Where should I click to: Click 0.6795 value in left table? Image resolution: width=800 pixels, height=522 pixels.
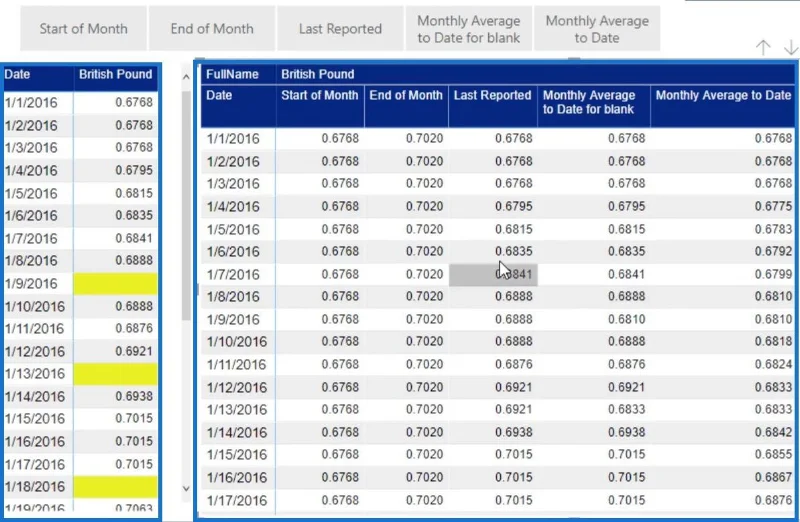[134, 170]
